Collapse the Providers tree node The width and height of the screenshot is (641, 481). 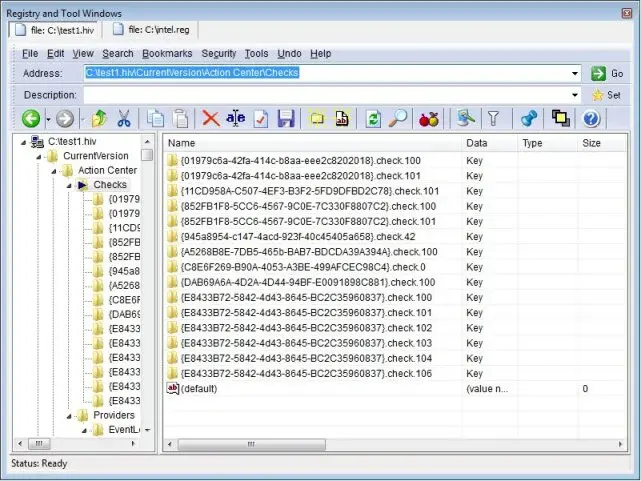[69, 416]
